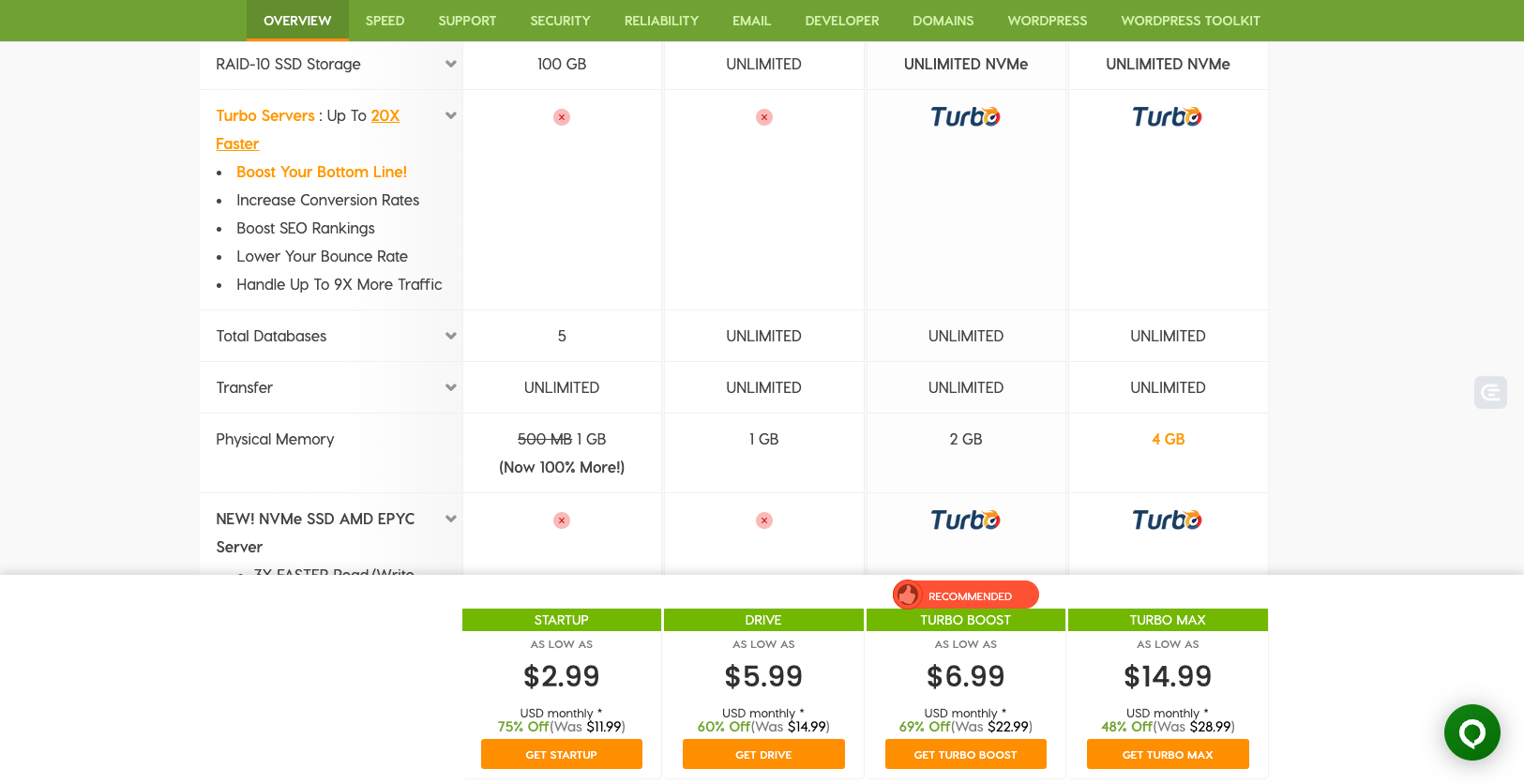Click the 69% Off Turbo Boost discount text
This screenshot has width=1524, height=784.
pos(926,727)
